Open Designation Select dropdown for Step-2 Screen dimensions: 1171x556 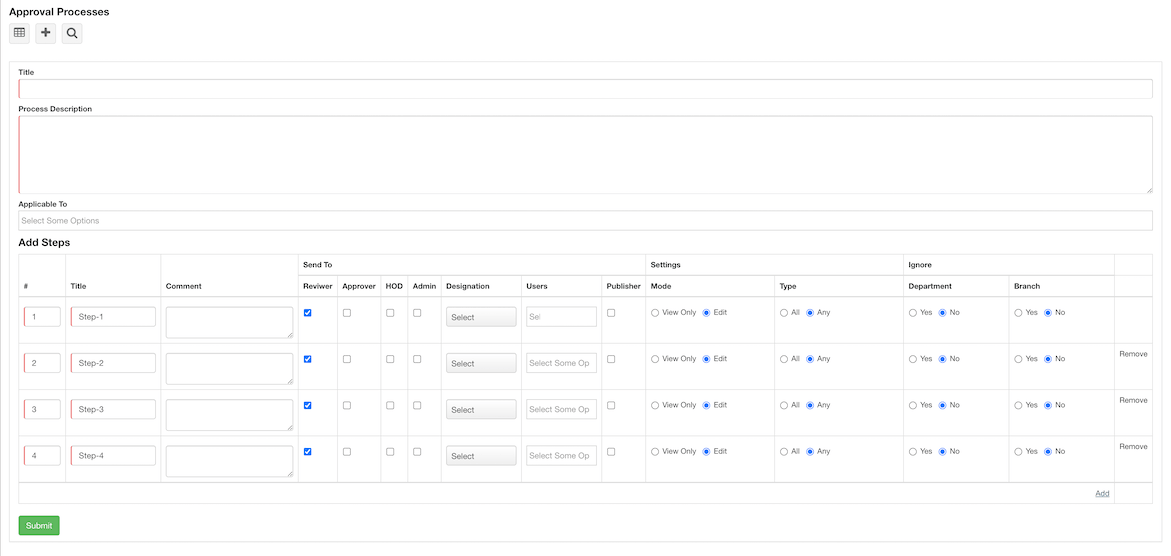481,363
